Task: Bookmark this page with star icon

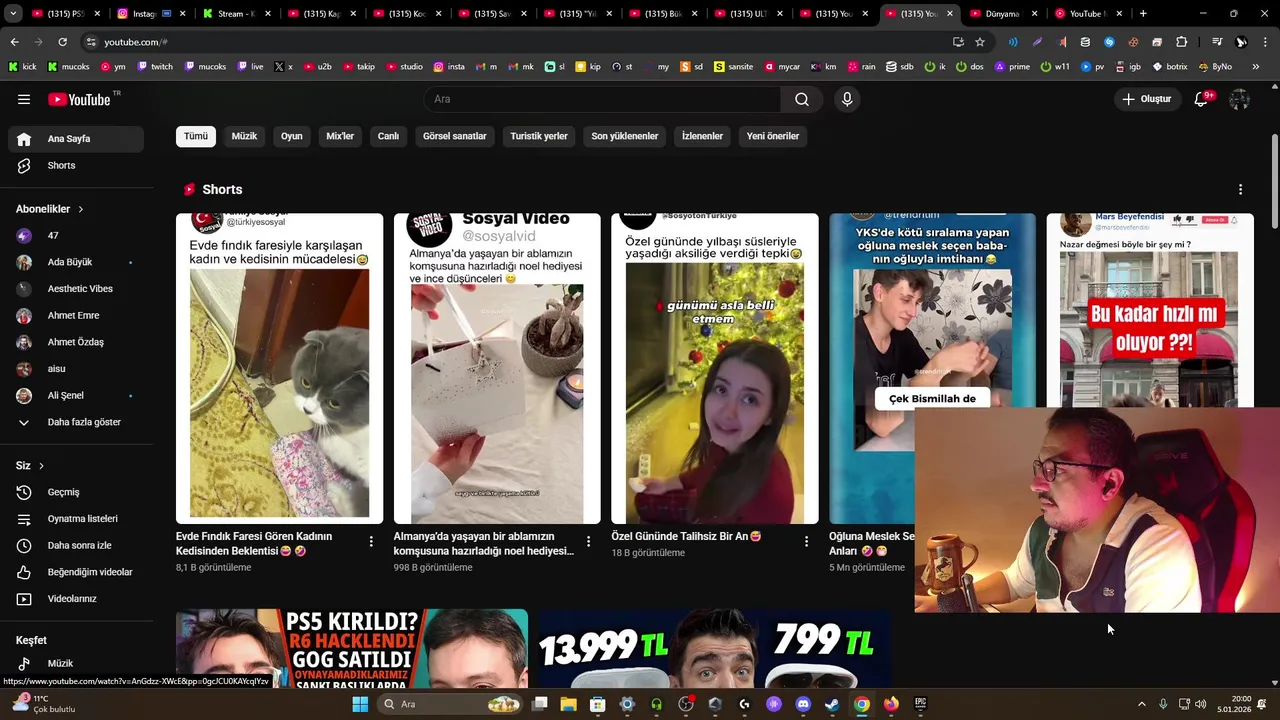Action: tap(980, 42)
